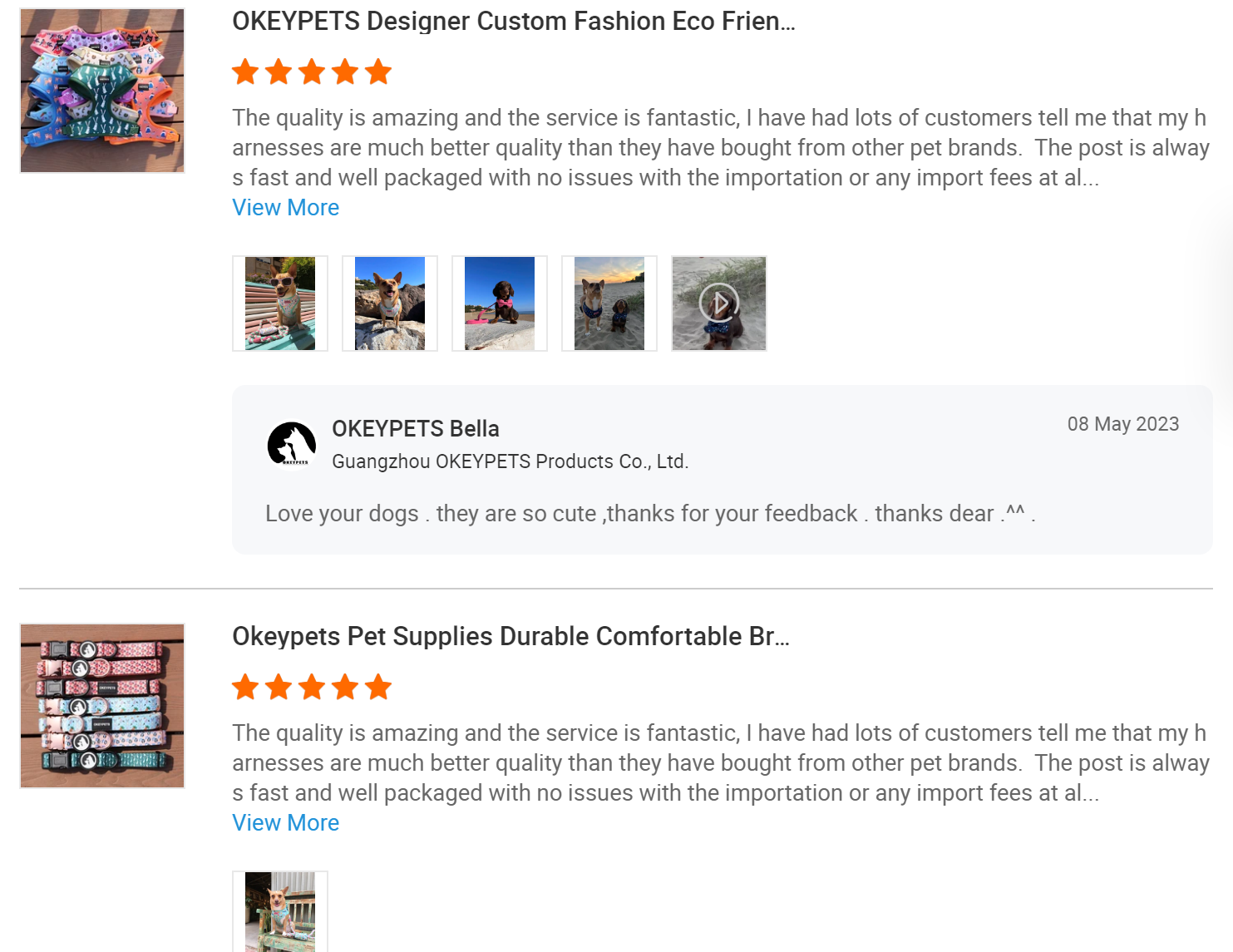Image resolution: width=1233 pixels, height=952 pixels.
Task: Click the second star on the harness review
Action: point(279,72)
